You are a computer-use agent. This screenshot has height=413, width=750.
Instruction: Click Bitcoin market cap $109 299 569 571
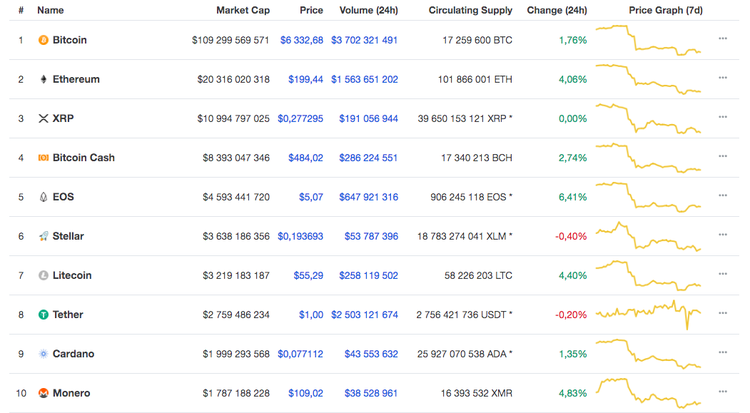(x=231, y=40)
